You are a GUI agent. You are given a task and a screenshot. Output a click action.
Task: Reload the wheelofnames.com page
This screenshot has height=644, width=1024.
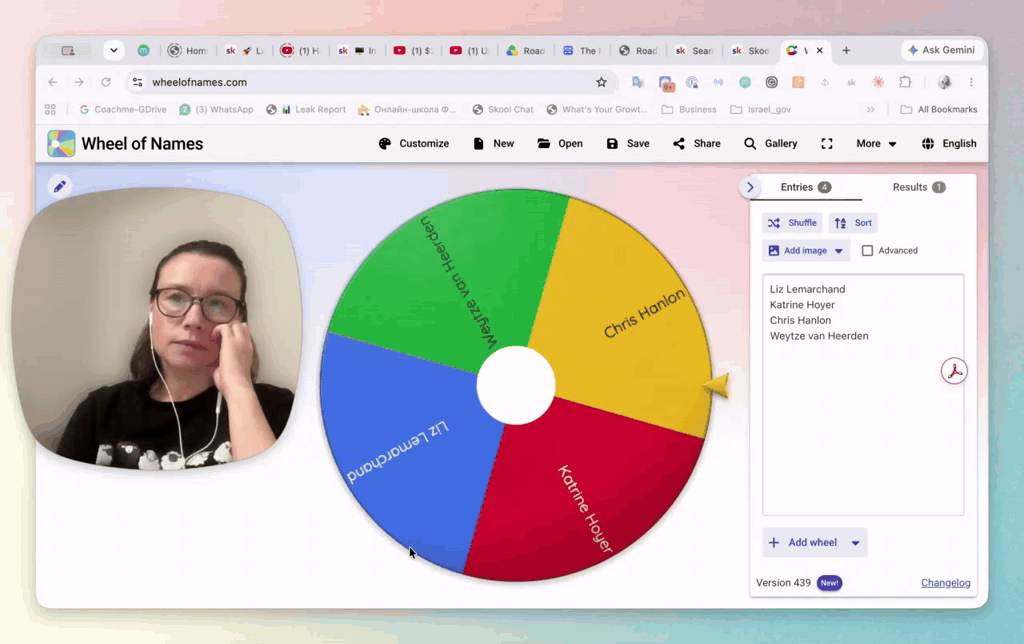[106, 82]
